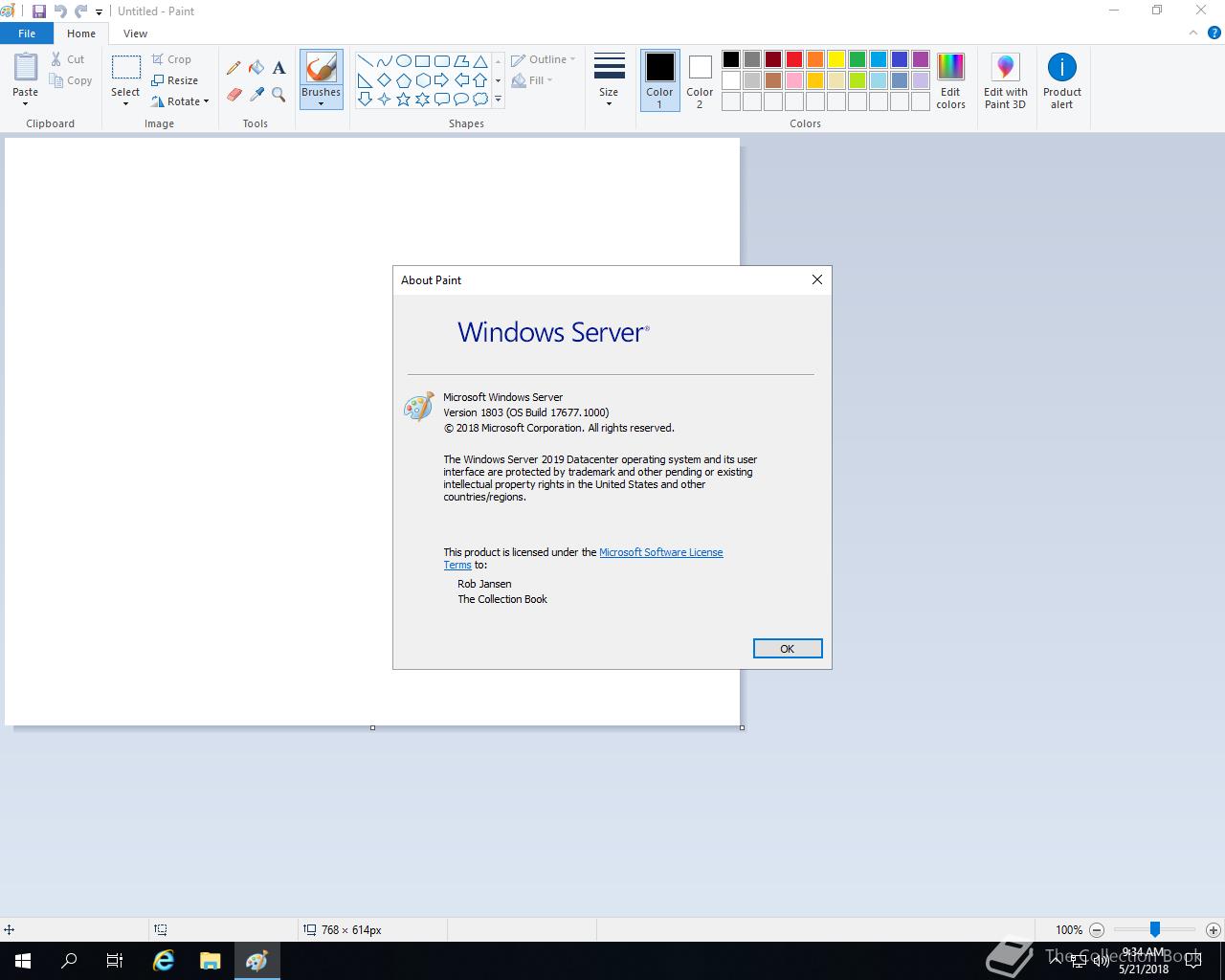Cut the selection with scissors icon
Screen dimensions: 1225x980
tap(67, 59)
